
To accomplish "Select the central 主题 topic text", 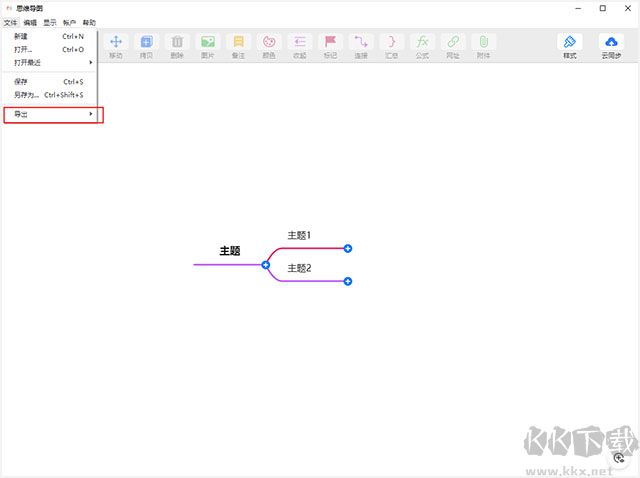I will (x=230, y=251).
